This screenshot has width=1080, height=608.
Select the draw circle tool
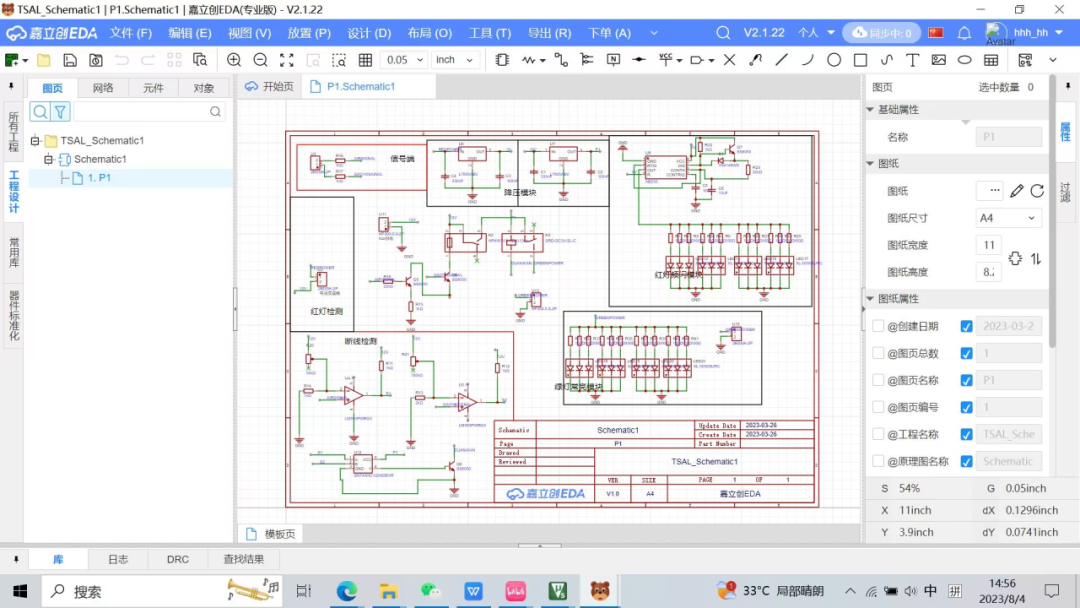pyautogui.click(x=834, y=60)
